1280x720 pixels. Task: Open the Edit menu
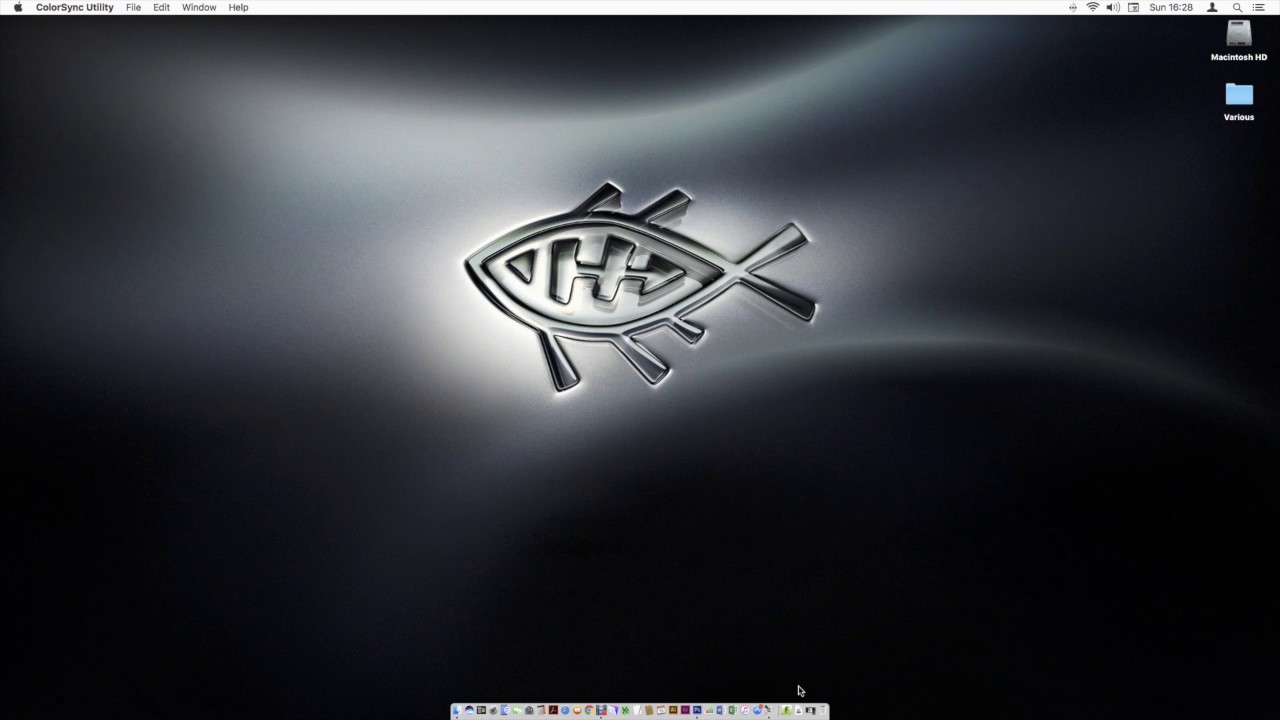[x=161, y=7]
